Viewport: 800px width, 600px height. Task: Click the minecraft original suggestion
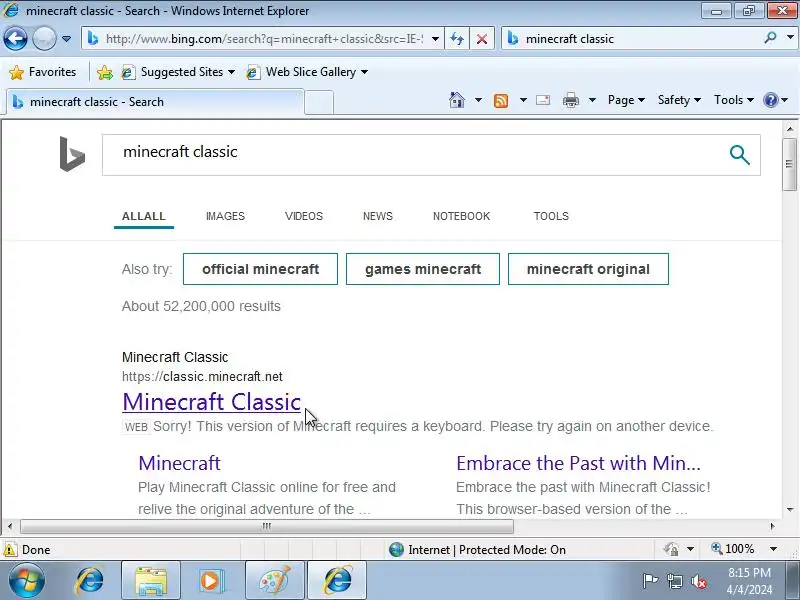pos(588,269)
